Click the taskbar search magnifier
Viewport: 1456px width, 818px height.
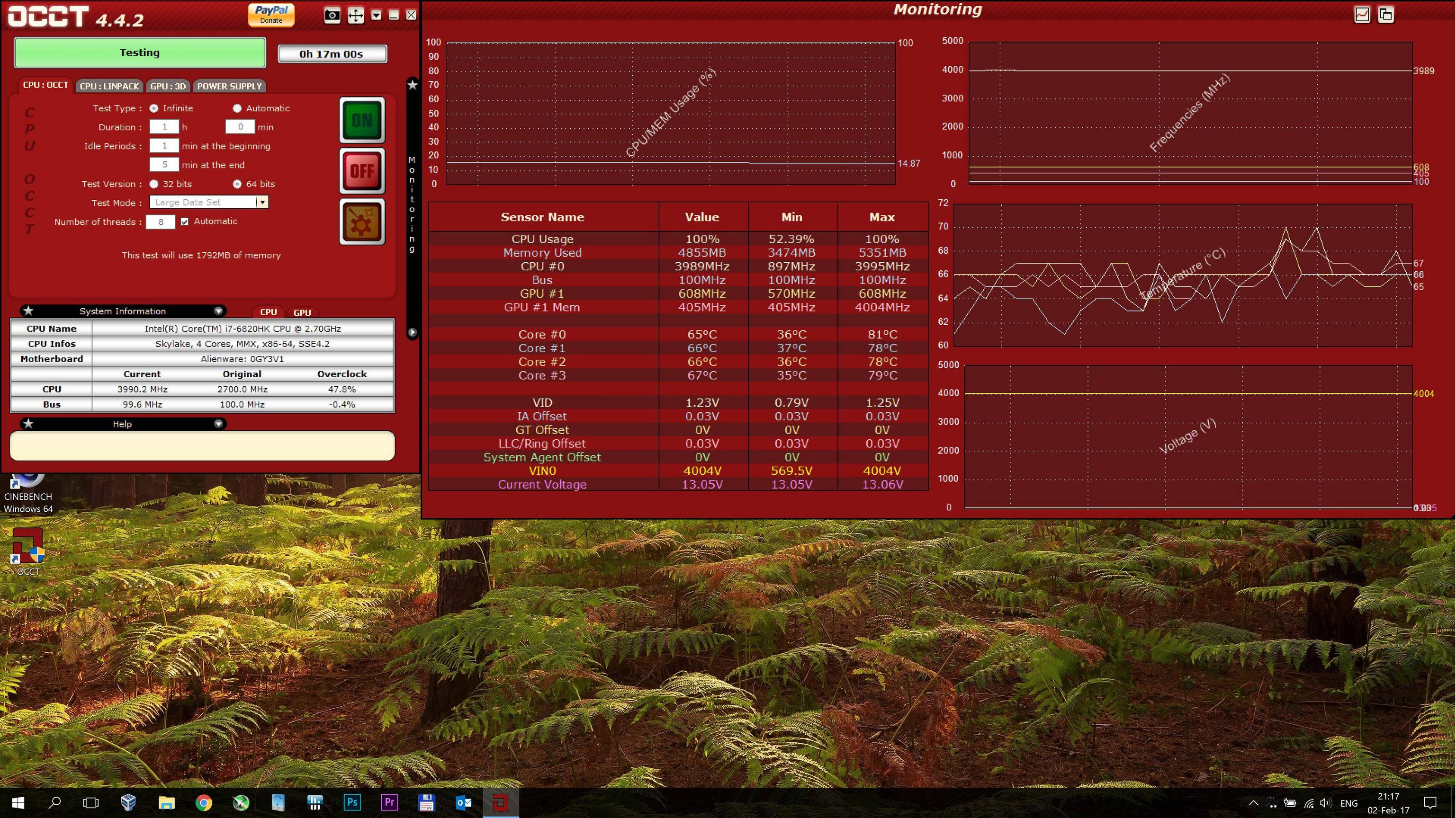click(55, 802)
